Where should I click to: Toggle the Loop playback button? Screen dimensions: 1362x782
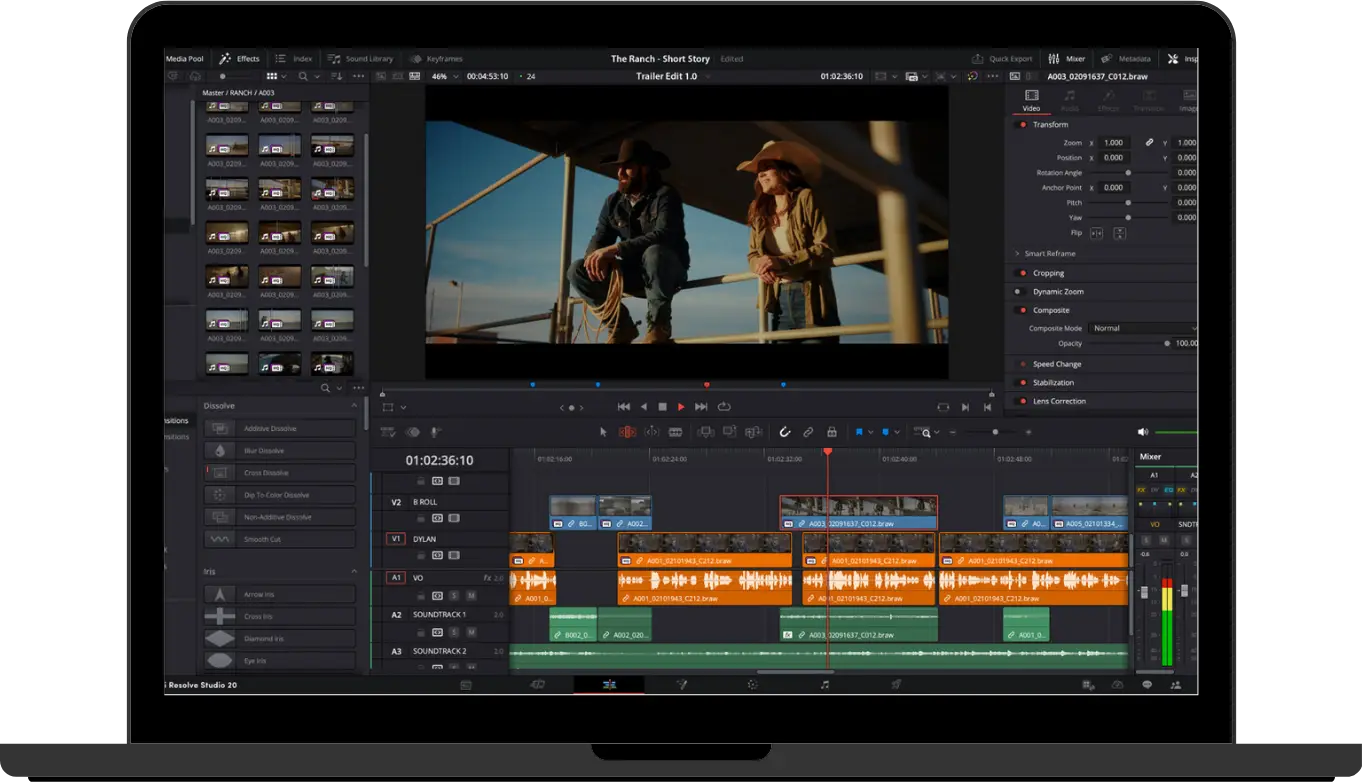click(x=724, y=407)
